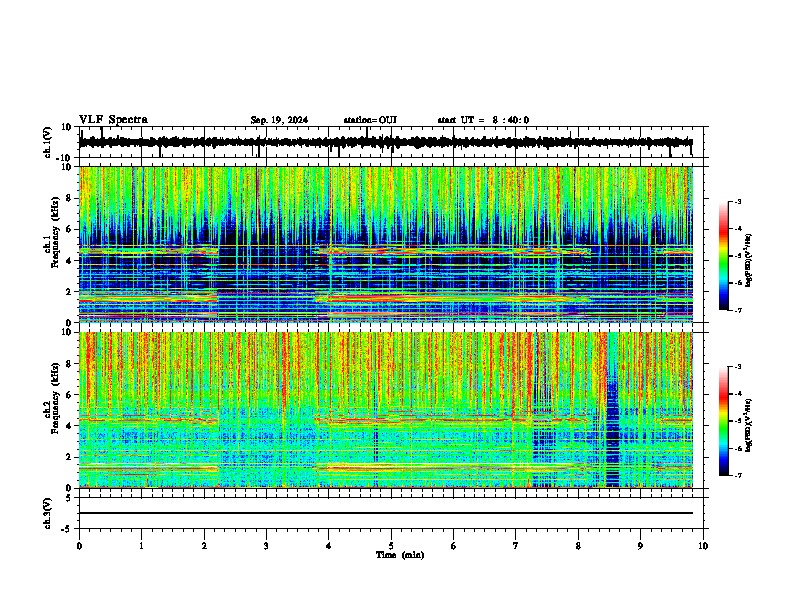Click the "-3" label on the upper color bar
Image resolution: width=792 pixels, height=612 pixels.
click(x=737, y=202)
